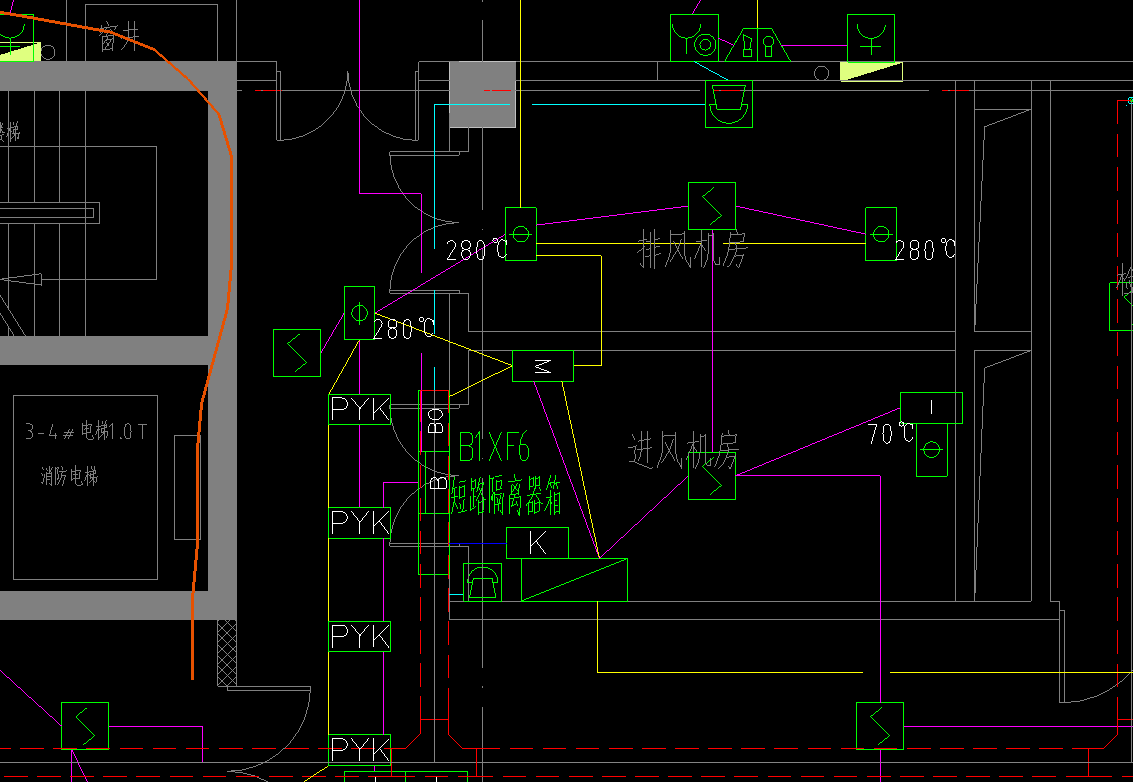Select smoke detector inside 排风机房 room
The width and height of the screenshot is (1133, 782).
tap(712, 206)
